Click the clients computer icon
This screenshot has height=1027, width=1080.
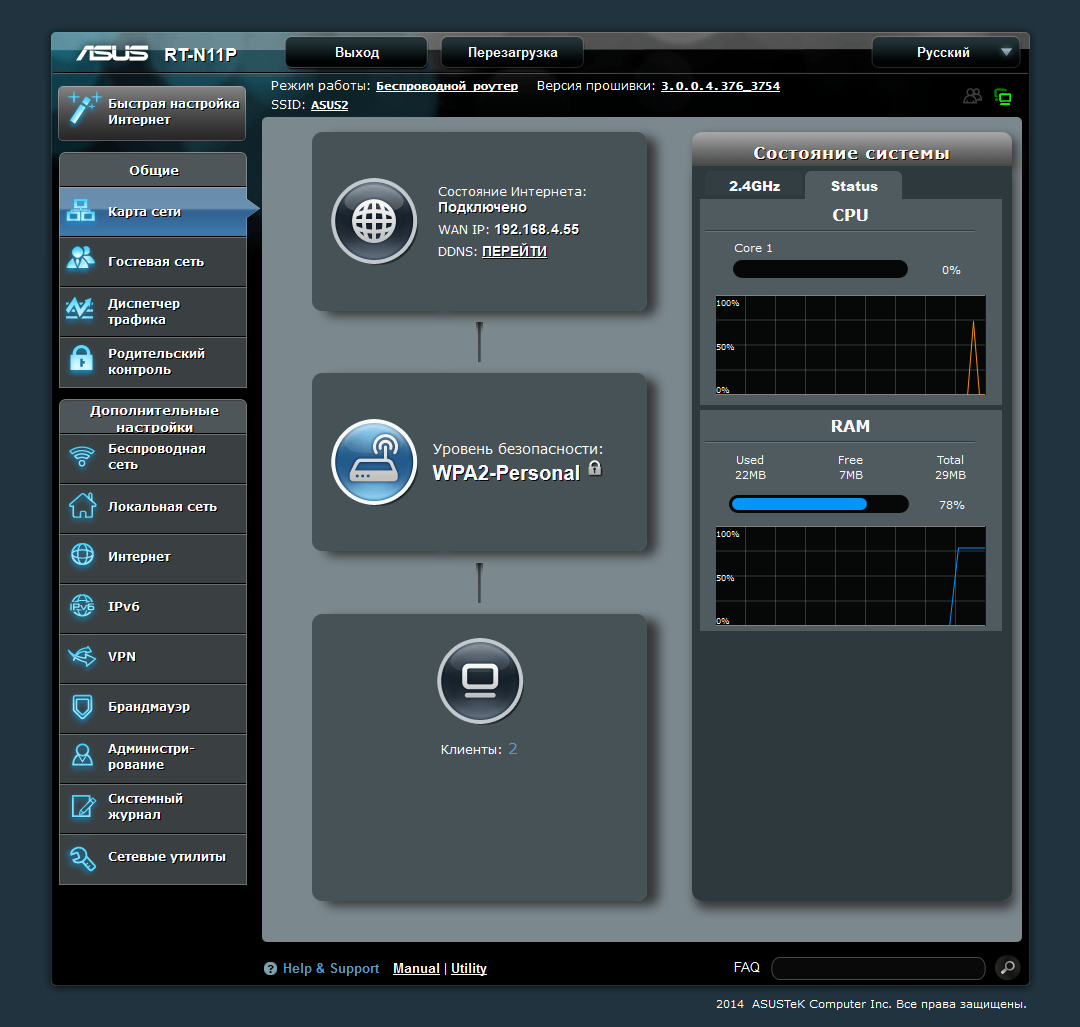point(480,681)
